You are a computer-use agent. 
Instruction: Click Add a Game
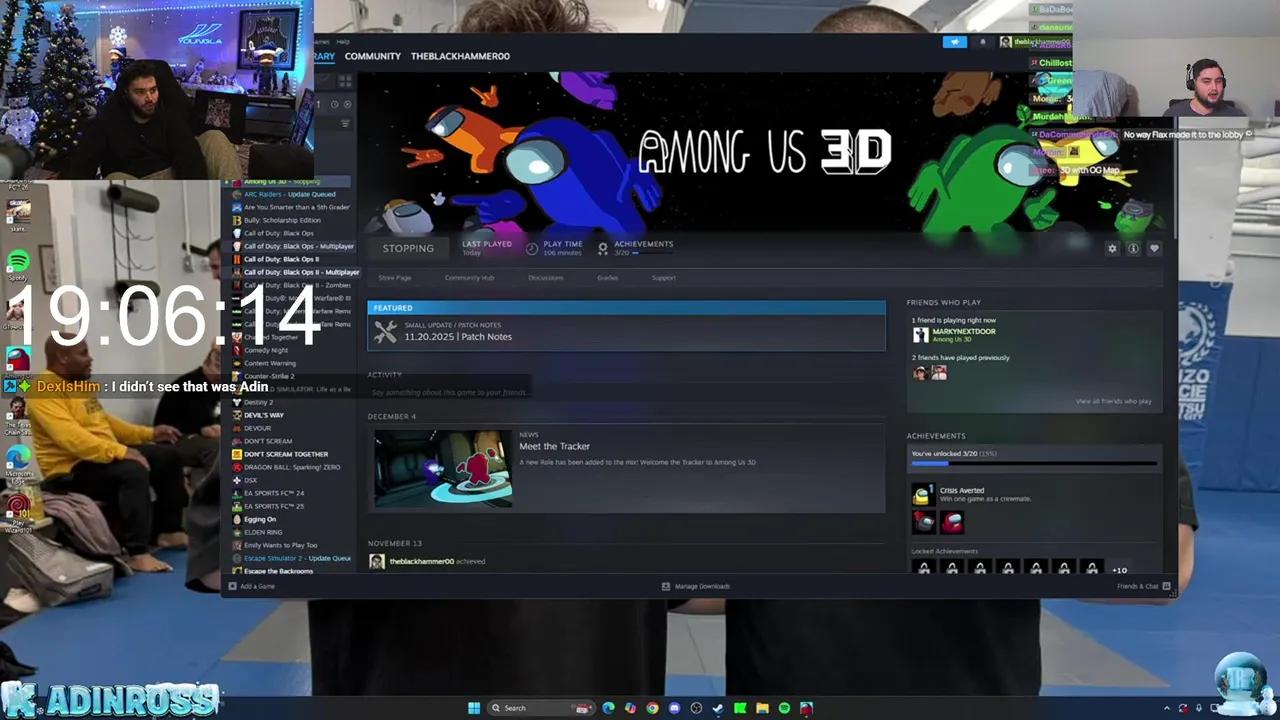(251, 586)
